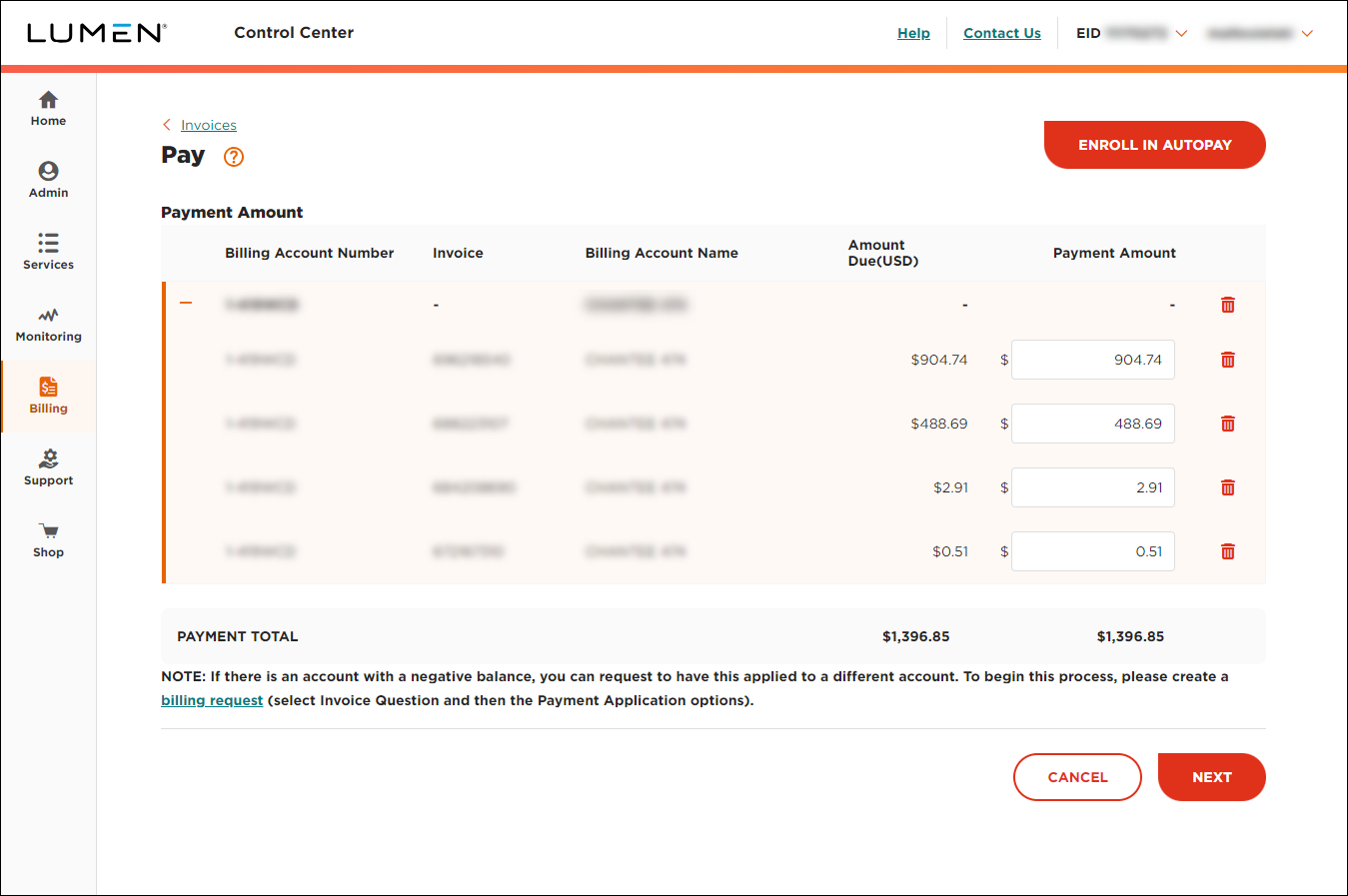Click the PAYMENT TOTAL label

tap(238, 636)
